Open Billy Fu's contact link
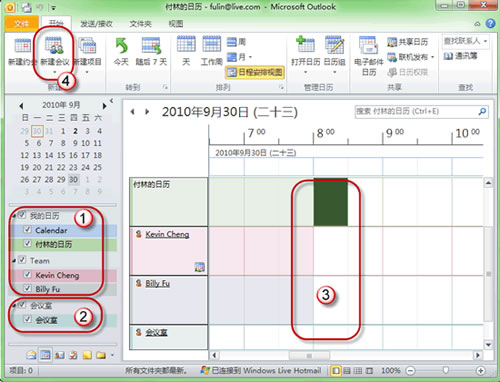This screenshot has width=500, height=382. point(157,283)
